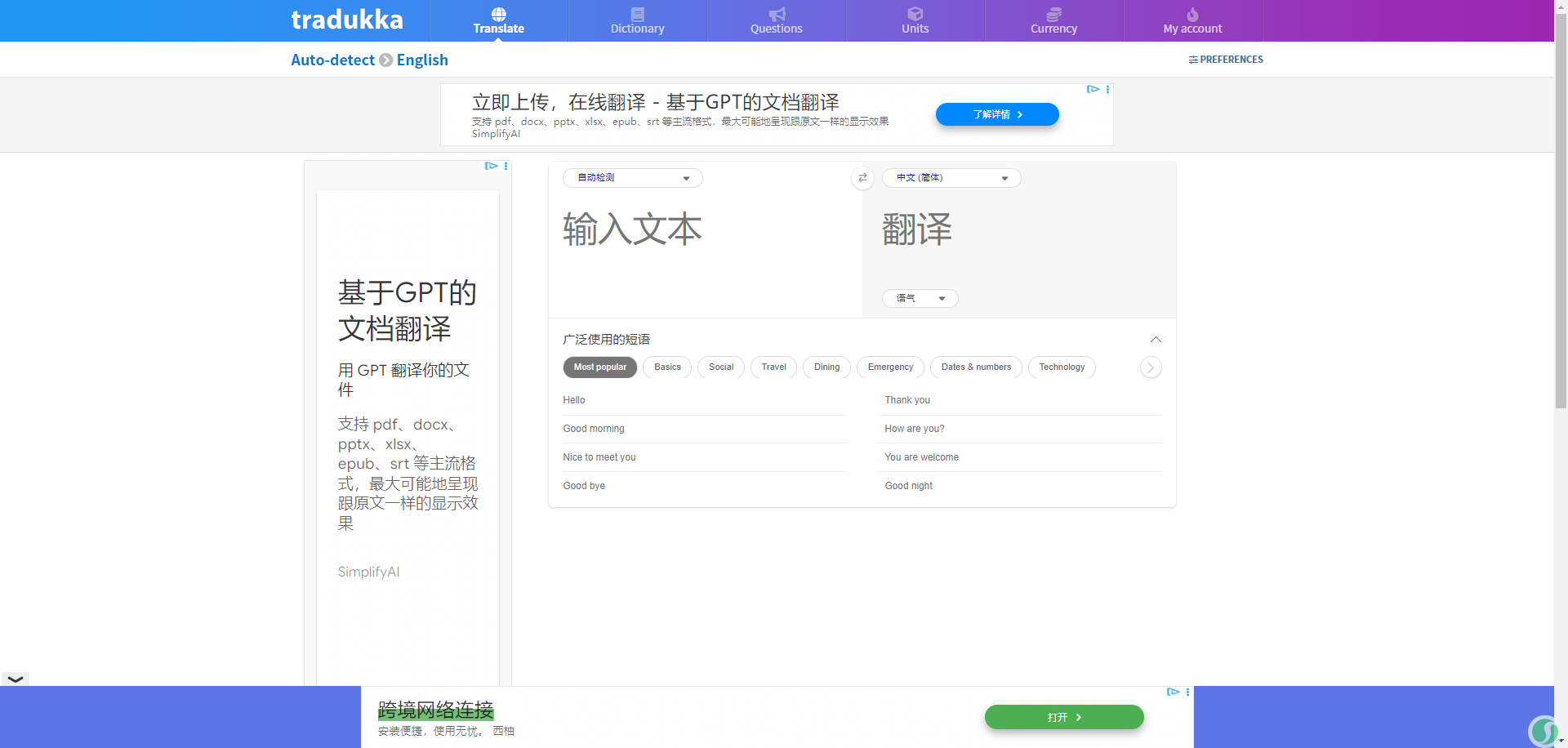The height and width of the screenshot is (748, 1568).
Task: Open the target language Chinese dropdown
Action: click(951, 178)
